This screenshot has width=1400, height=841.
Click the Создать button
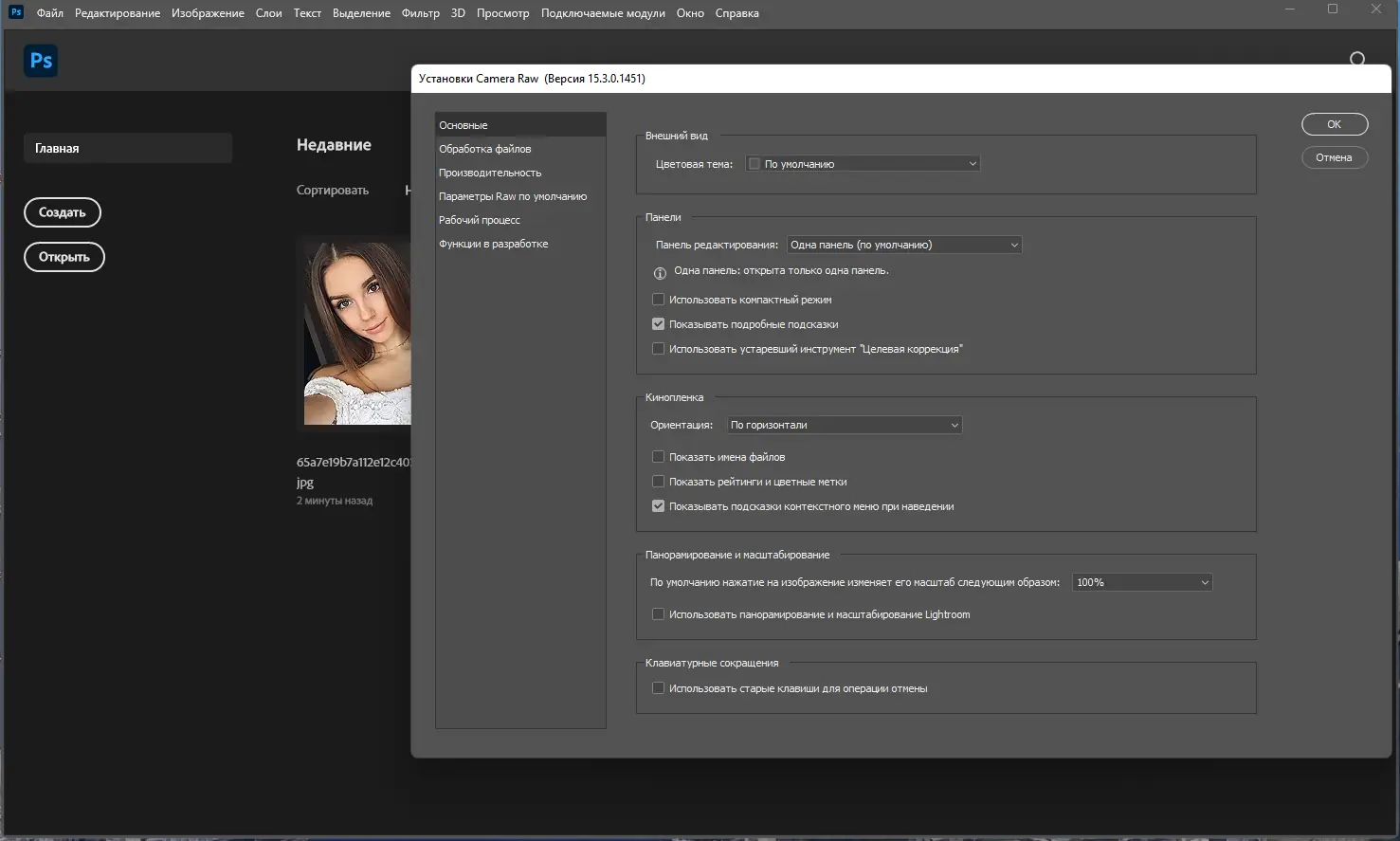coord(63,212)
